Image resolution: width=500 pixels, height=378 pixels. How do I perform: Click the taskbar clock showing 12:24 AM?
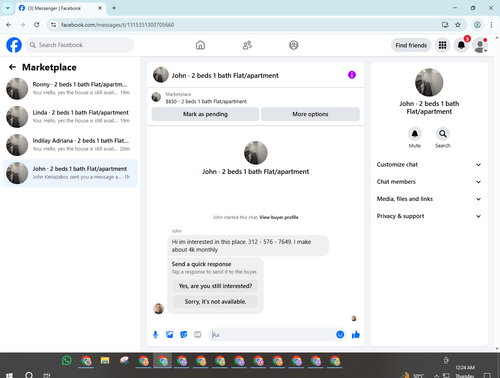(465, 367)
